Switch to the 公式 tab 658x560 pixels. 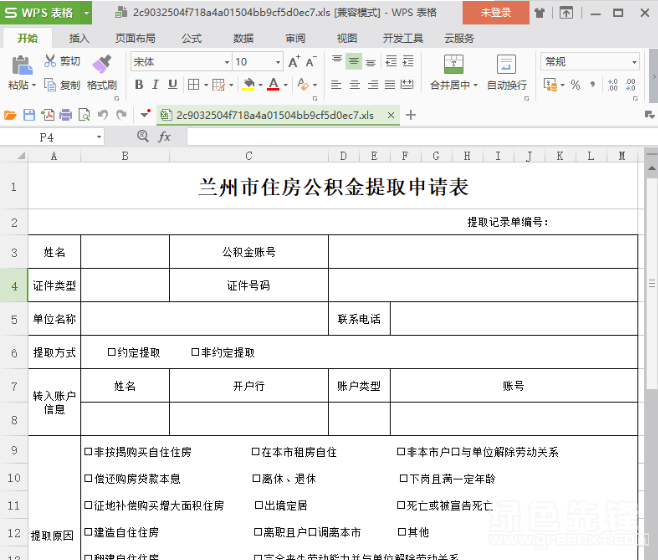coord(192,39)
